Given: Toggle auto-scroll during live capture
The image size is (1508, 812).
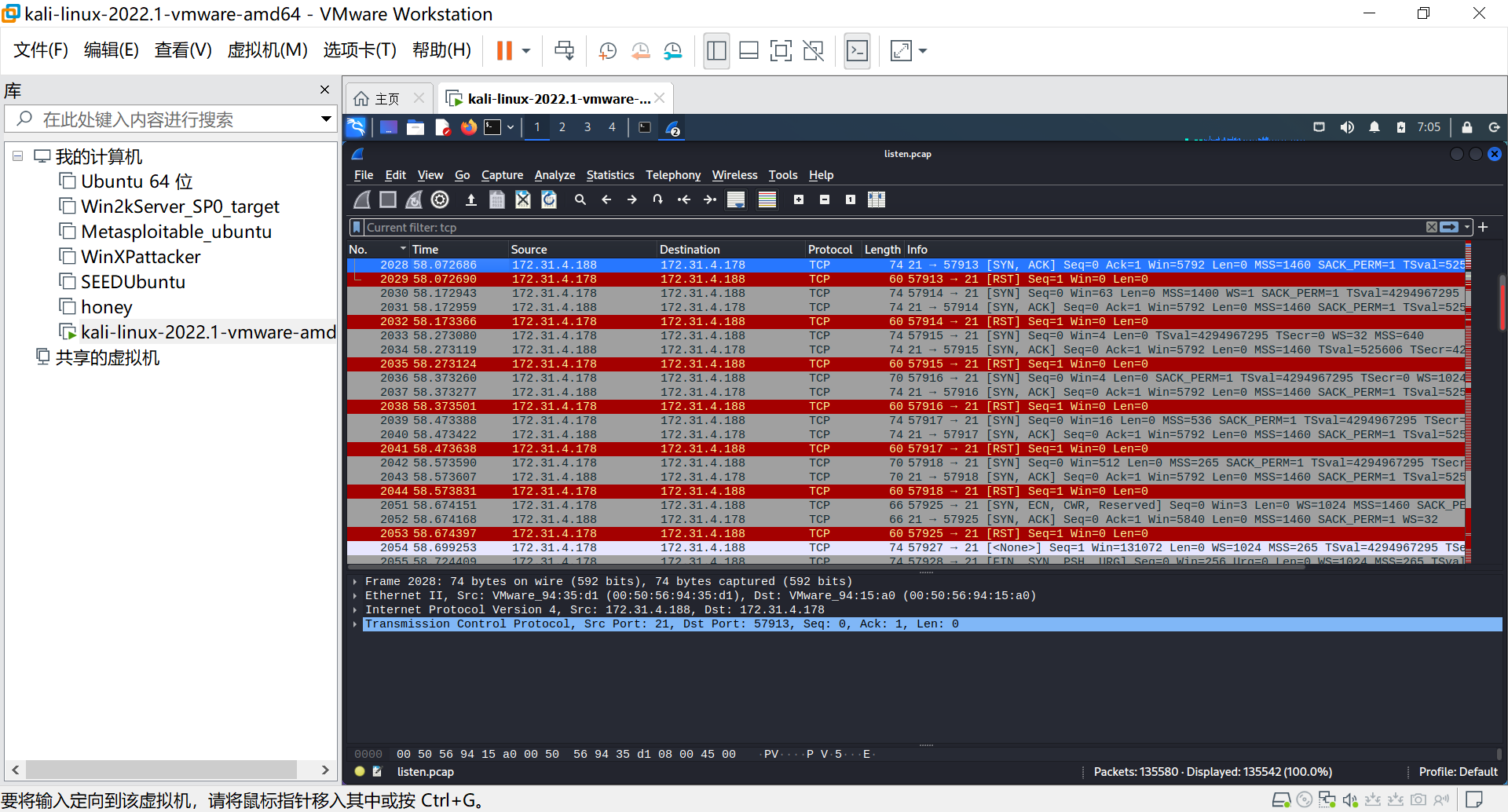Looking at the screenshot, I should coord(736,199).
